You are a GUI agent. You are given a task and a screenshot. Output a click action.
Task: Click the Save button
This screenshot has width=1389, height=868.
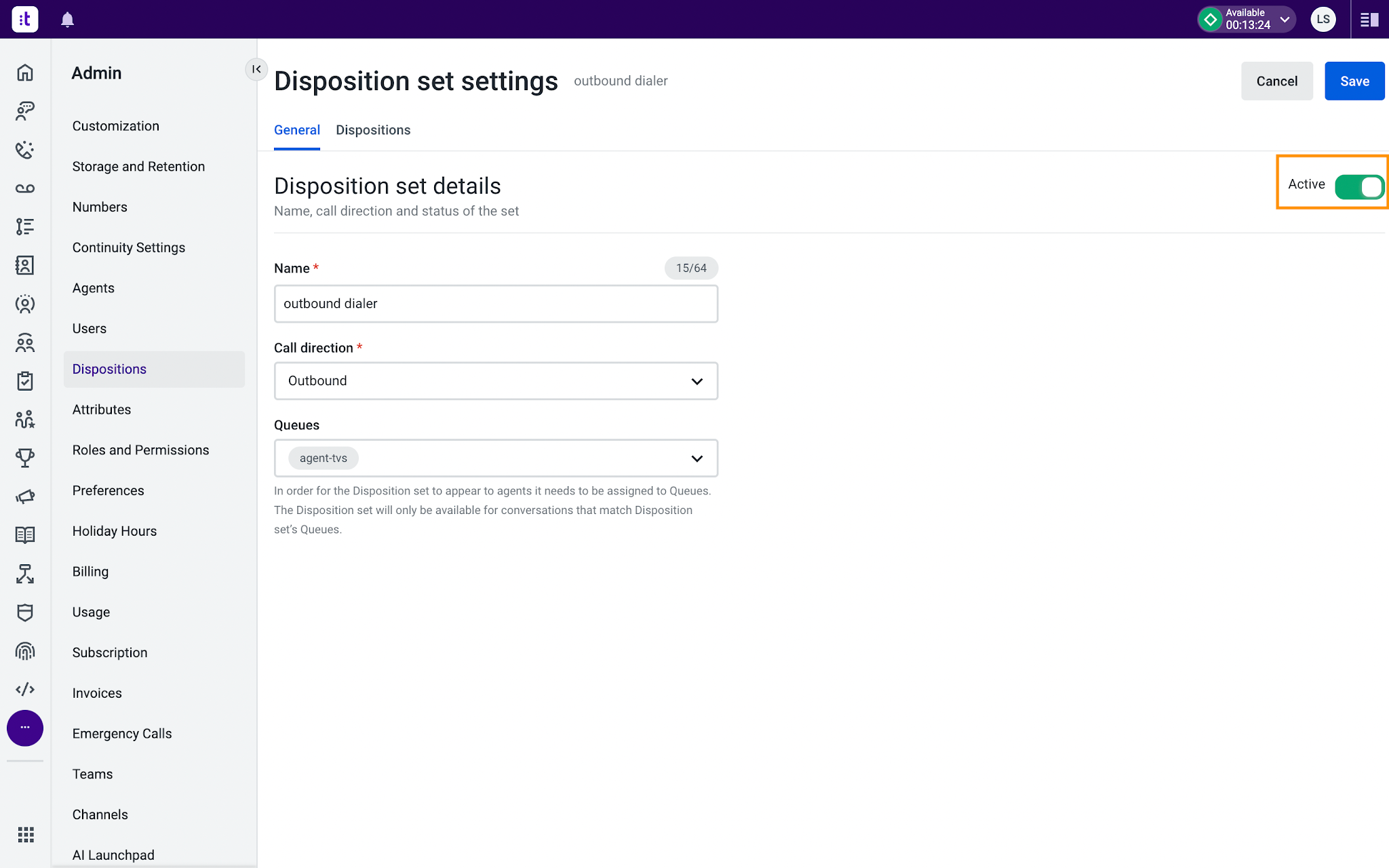1354,81
